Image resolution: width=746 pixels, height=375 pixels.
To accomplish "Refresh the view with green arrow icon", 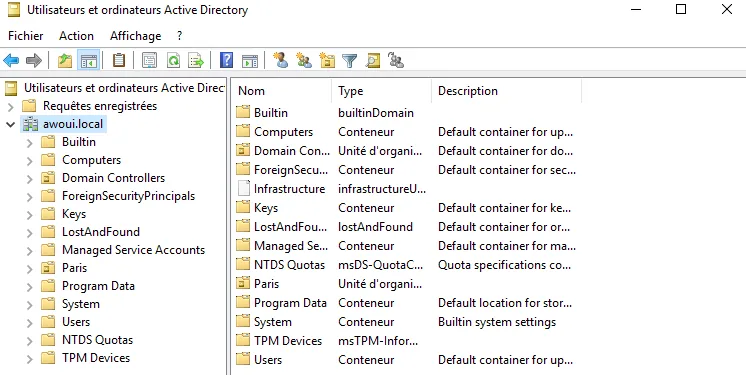I will [x=173, y=60].
